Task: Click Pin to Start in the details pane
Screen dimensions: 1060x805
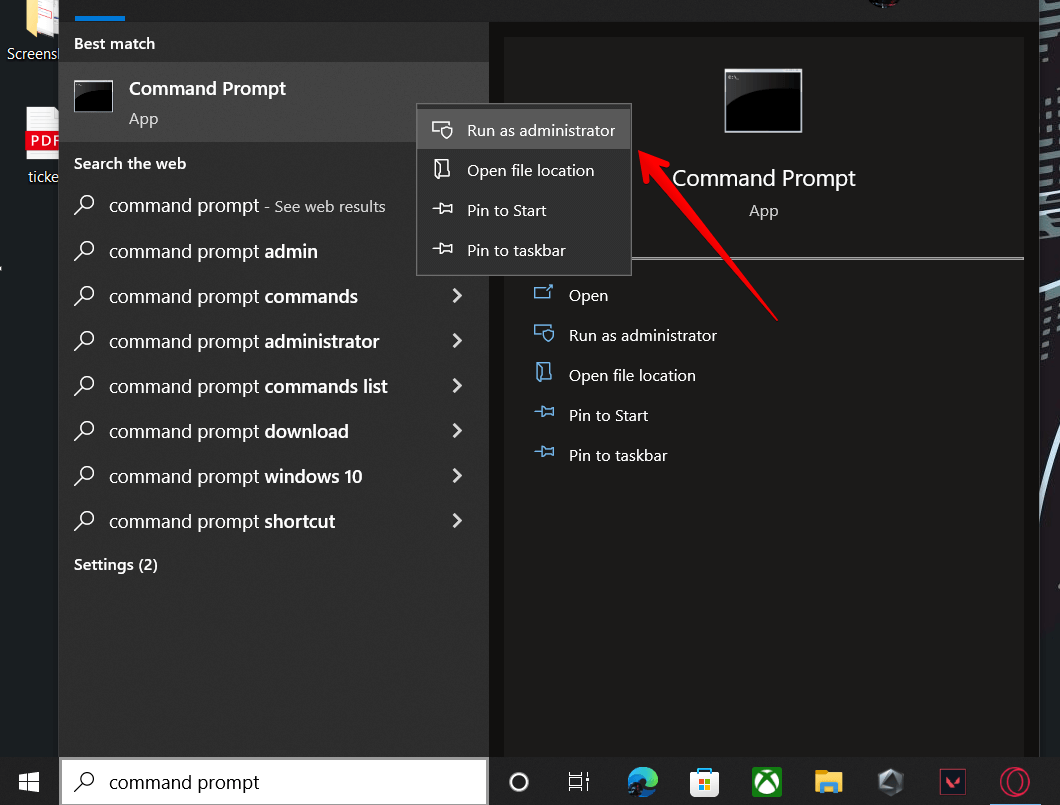Action: 608,415
